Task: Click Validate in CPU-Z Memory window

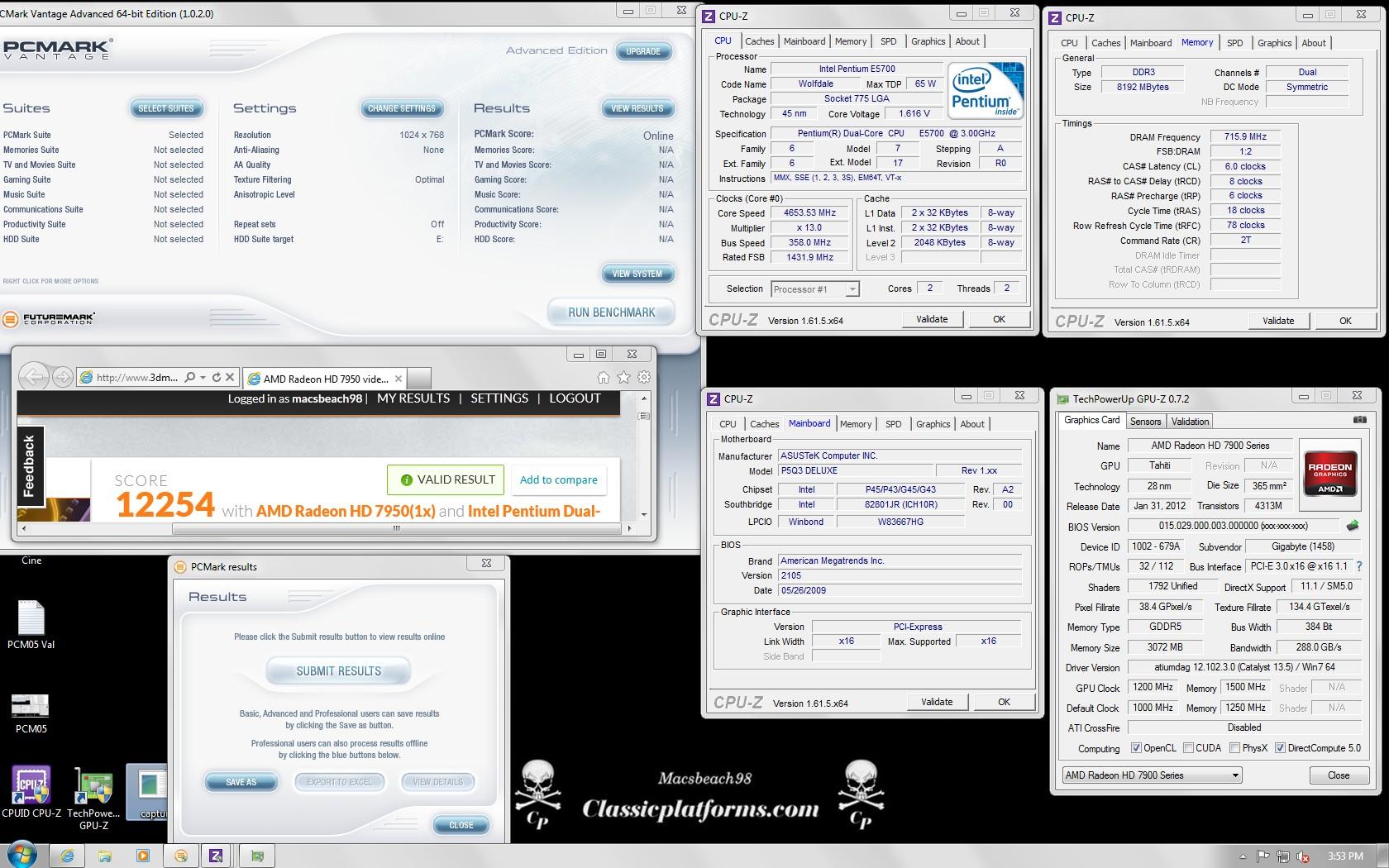Action: (x=1278, y=321)
